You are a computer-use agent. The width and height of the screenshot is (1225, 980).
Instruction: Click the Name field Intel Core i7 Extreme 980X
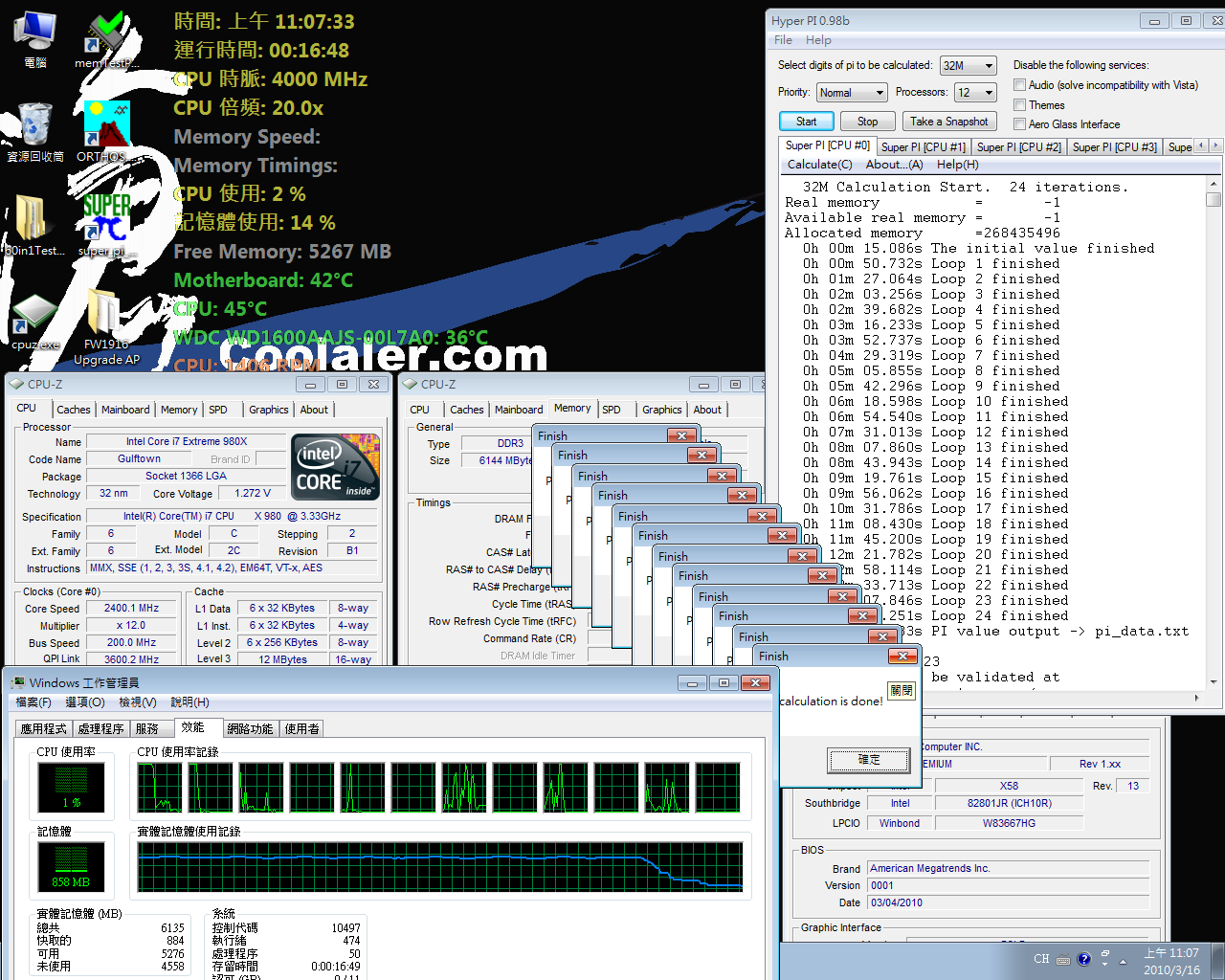(x=186, y=441)
